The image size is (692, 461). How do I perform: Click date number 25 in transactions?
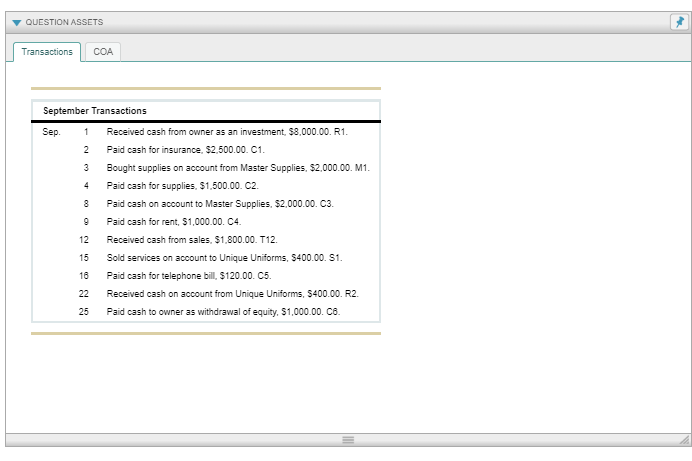pyautogui.click(x=84, y=312)
